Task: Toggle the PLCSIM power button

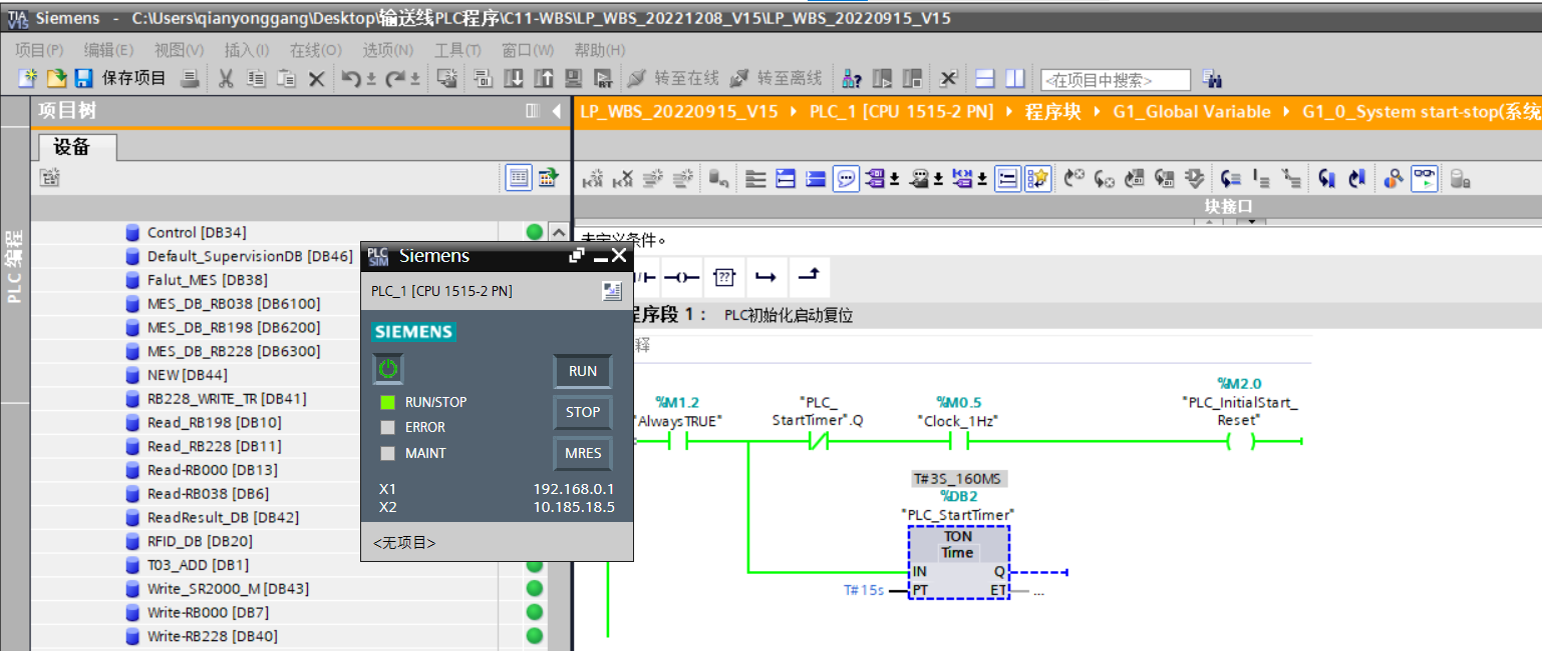Action: coord(388,369)
